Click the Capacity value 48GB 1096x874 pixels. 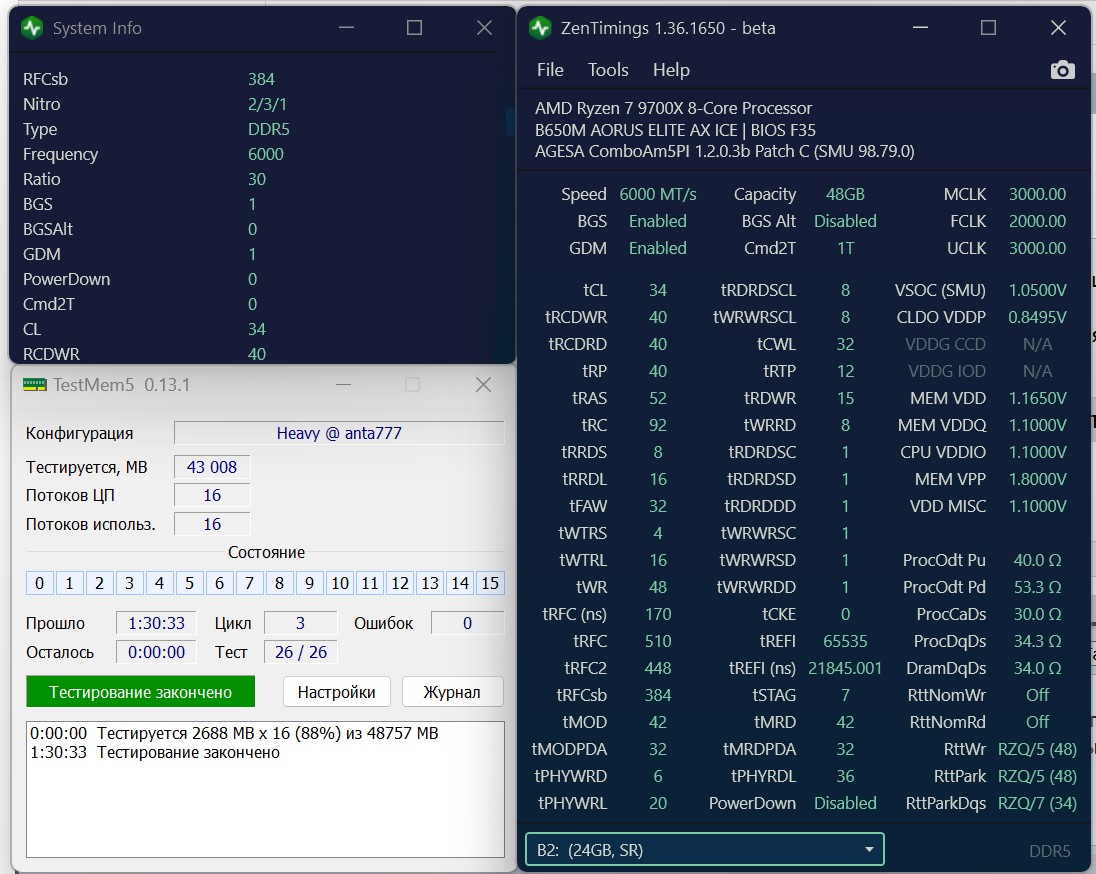[845, 194]
